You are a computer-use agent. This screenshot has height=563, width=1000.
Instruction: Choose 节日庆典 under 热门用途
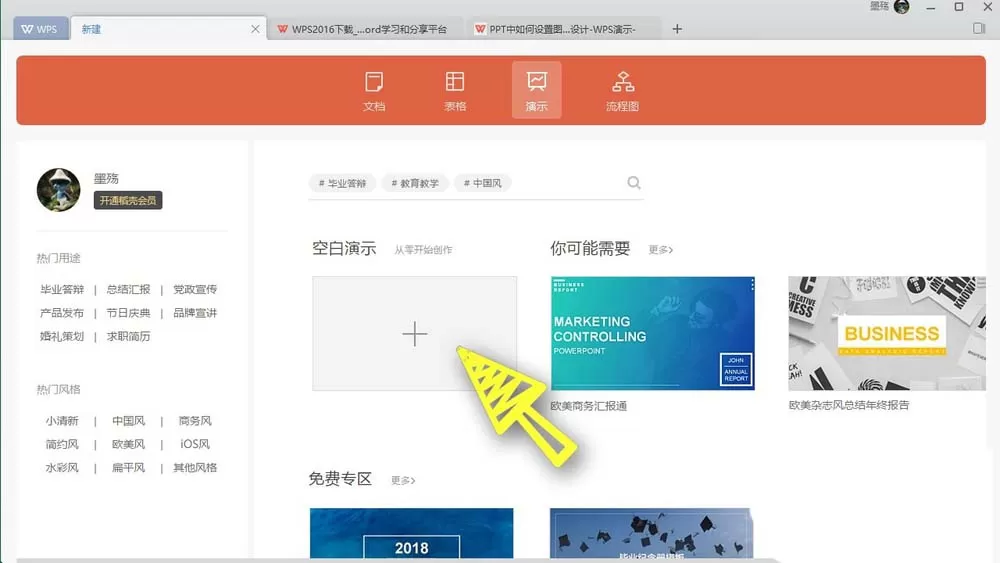click(128, 313)
